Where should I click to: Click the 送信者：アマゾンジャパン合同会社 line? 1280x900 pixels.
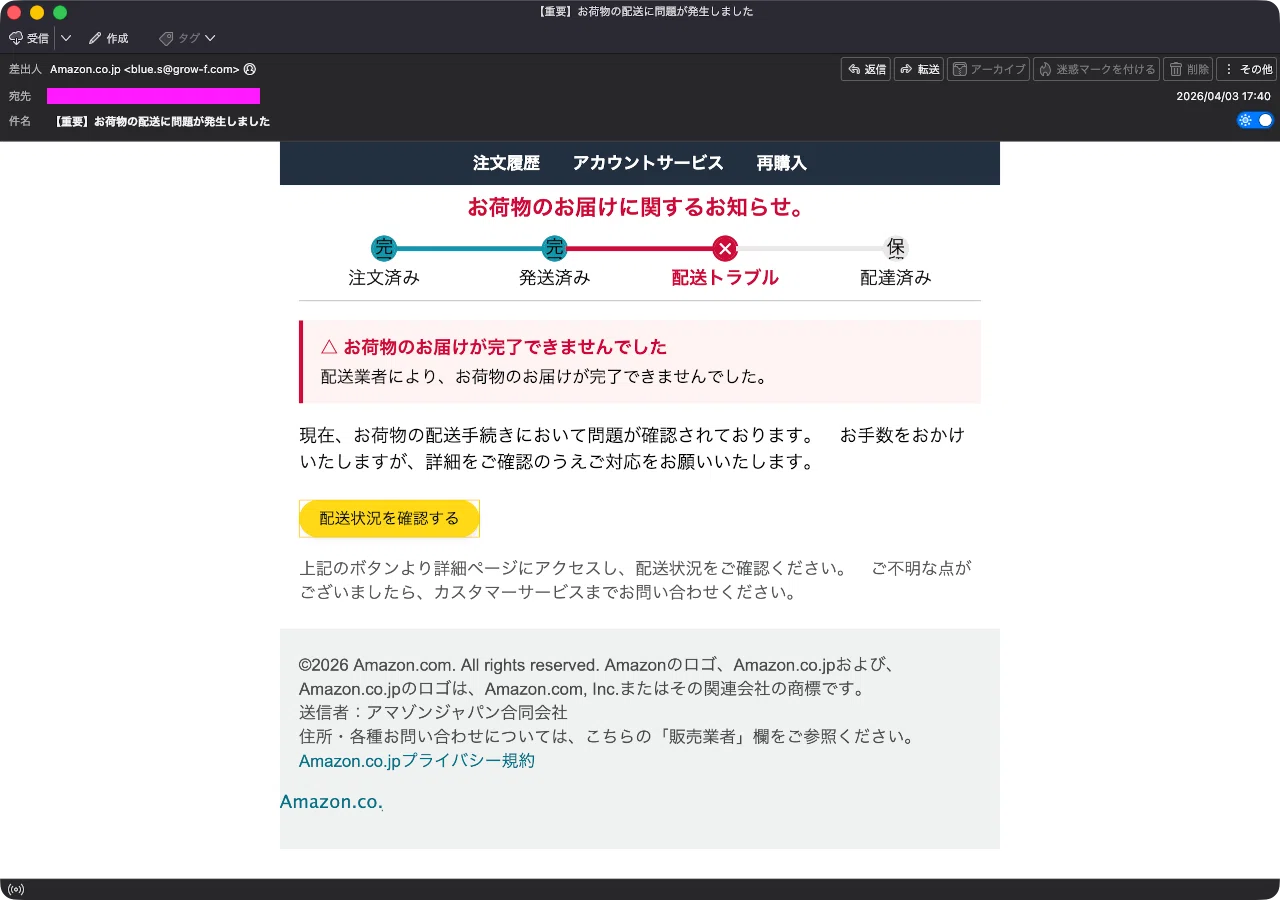433,713
